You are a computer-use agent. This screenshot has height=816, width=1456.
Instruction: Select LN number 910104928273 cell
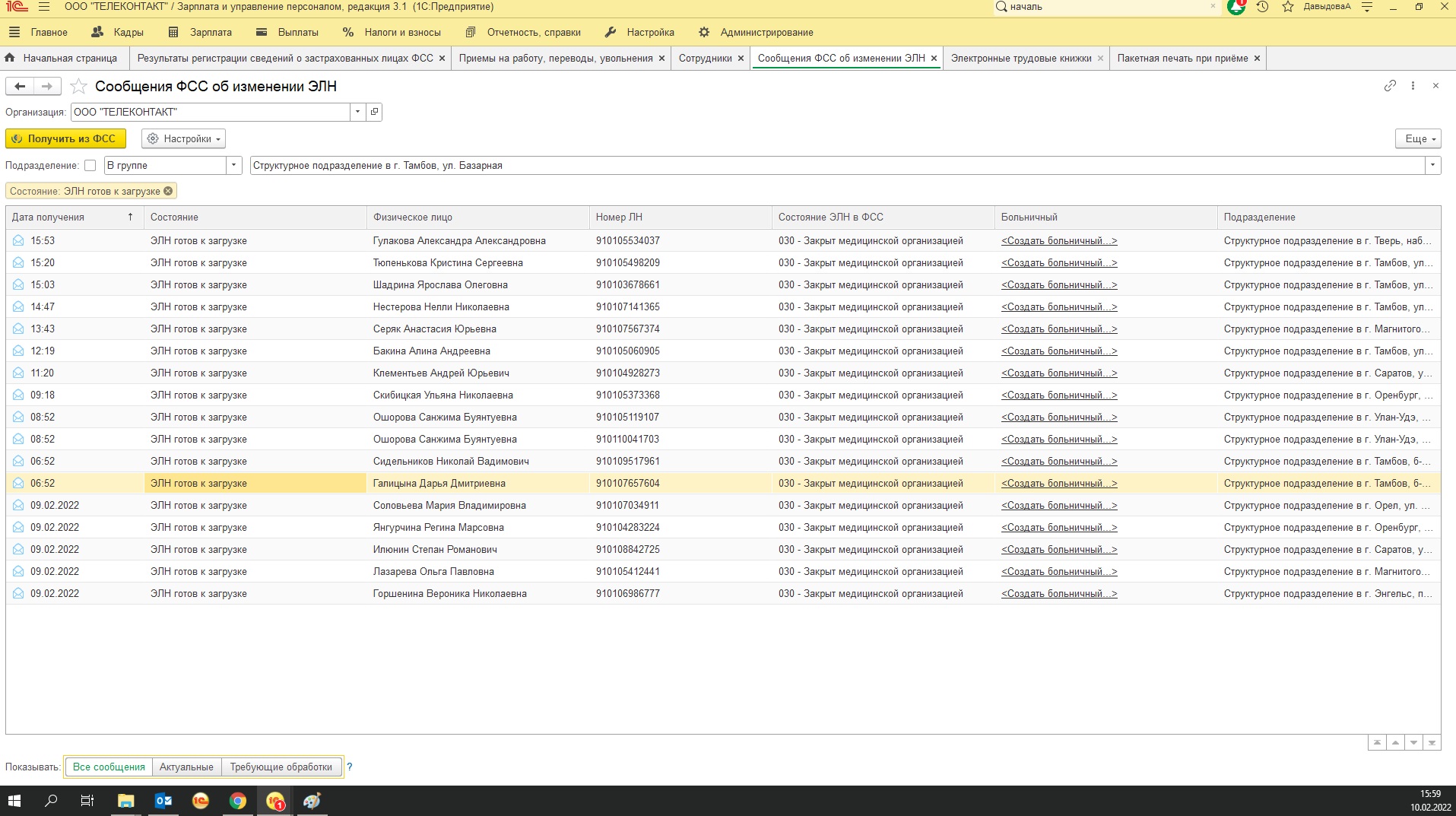pos(680,373)
